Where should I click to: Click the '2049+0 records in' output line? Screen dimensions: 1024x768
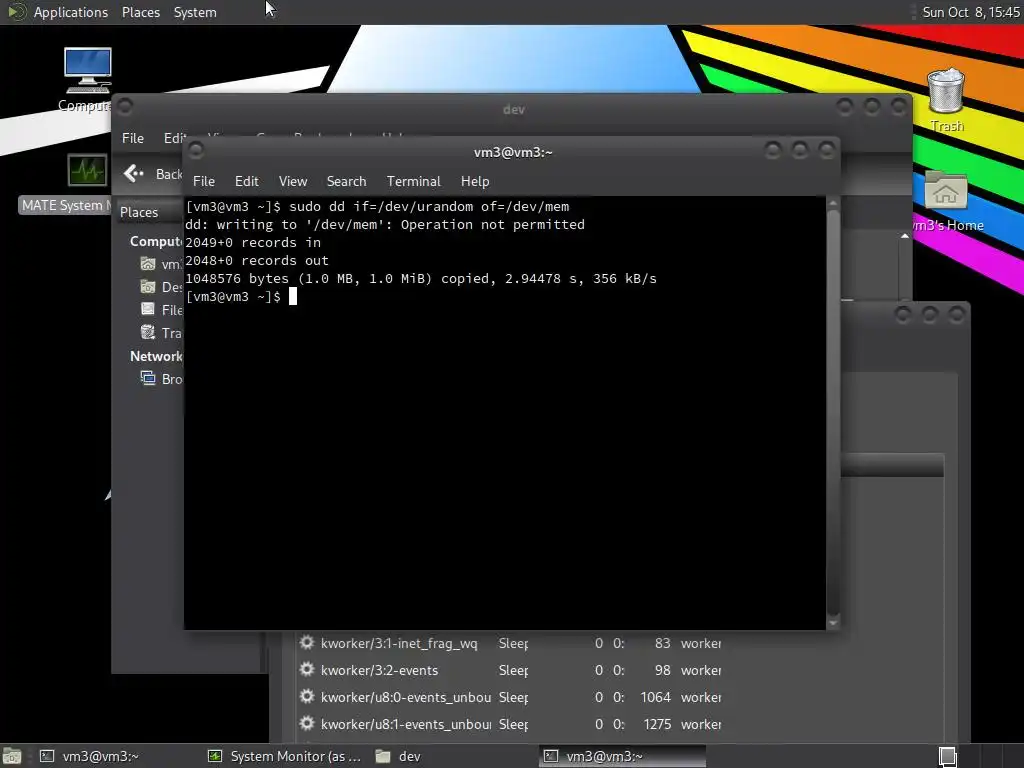[253, 243]
